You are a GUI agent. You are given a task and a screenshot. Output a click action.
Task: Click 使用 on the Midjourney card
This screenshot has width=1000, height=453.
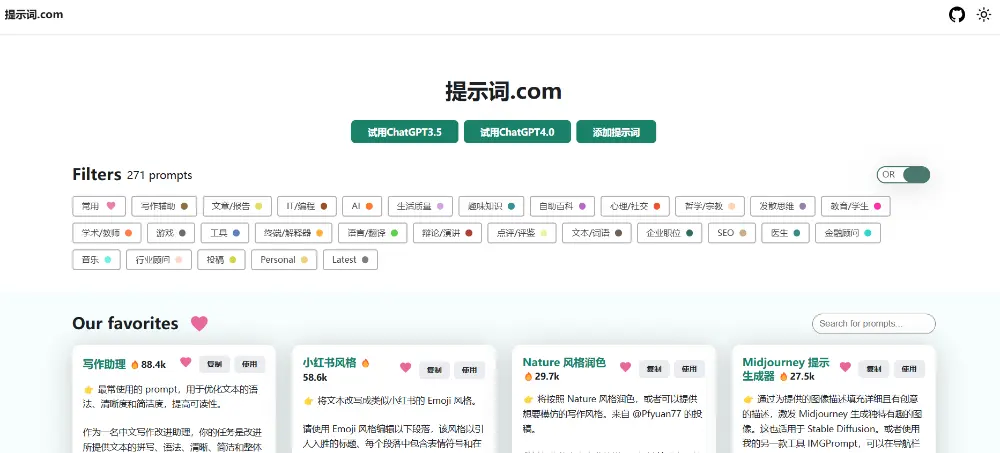coord(908,368)
